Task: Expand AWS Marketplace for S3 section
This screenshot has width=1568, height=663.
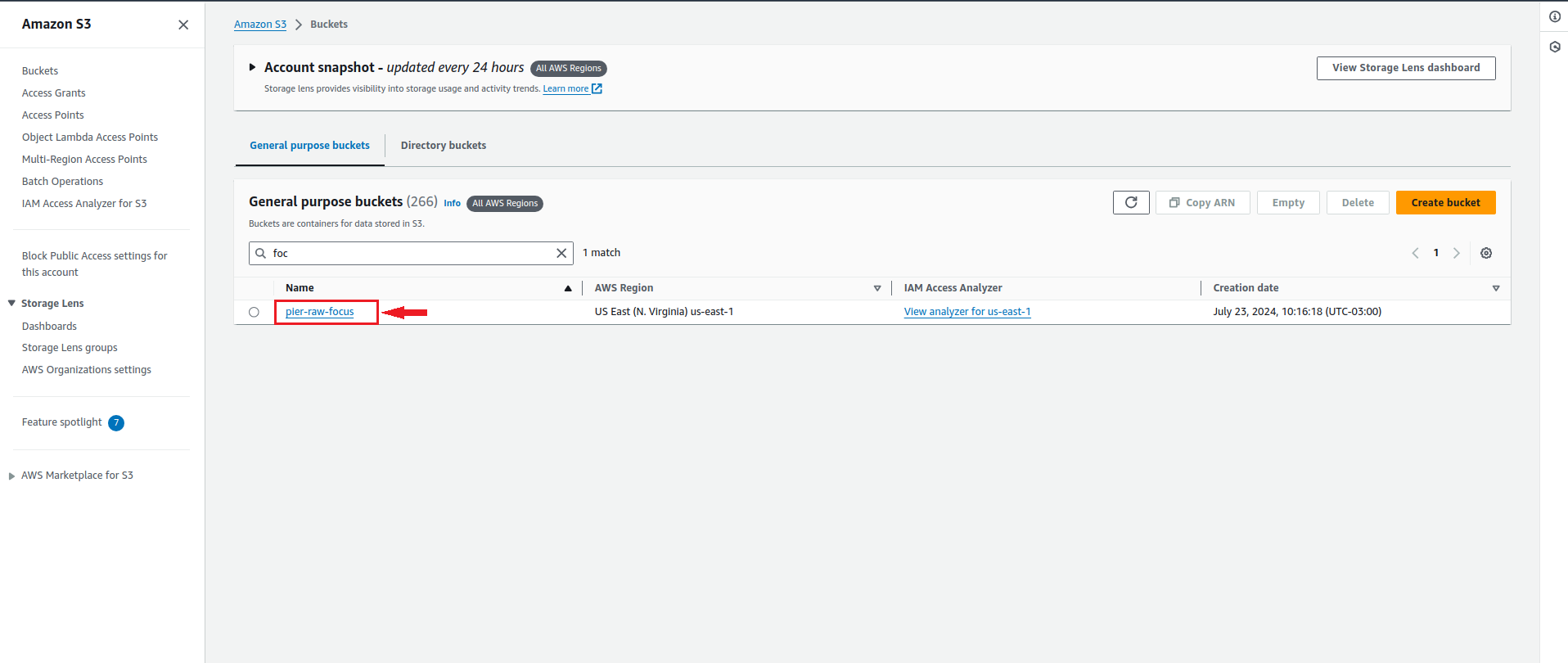Action: click(11, 476)
